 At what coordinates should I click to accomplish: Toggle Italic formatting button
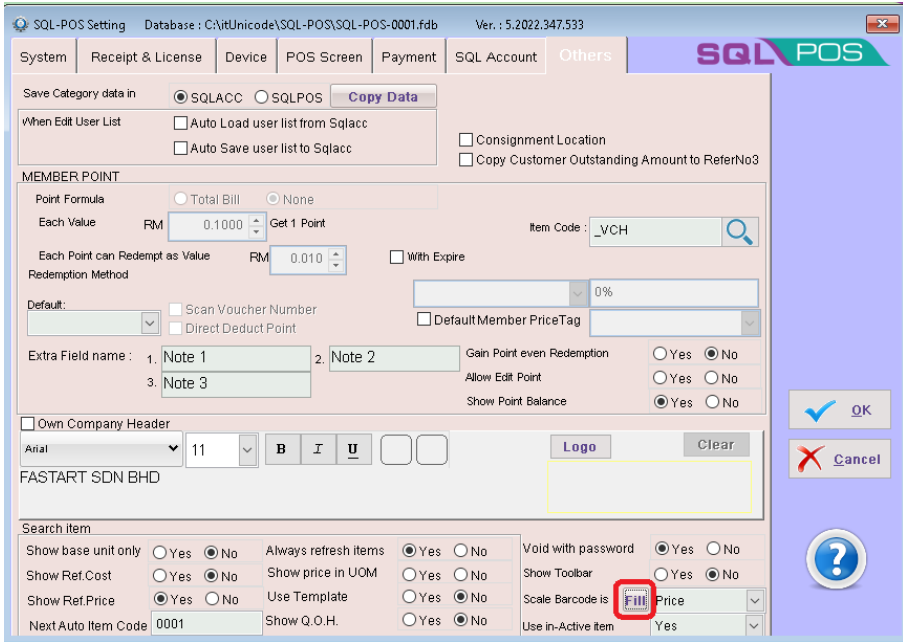click(x=317, y=450)
